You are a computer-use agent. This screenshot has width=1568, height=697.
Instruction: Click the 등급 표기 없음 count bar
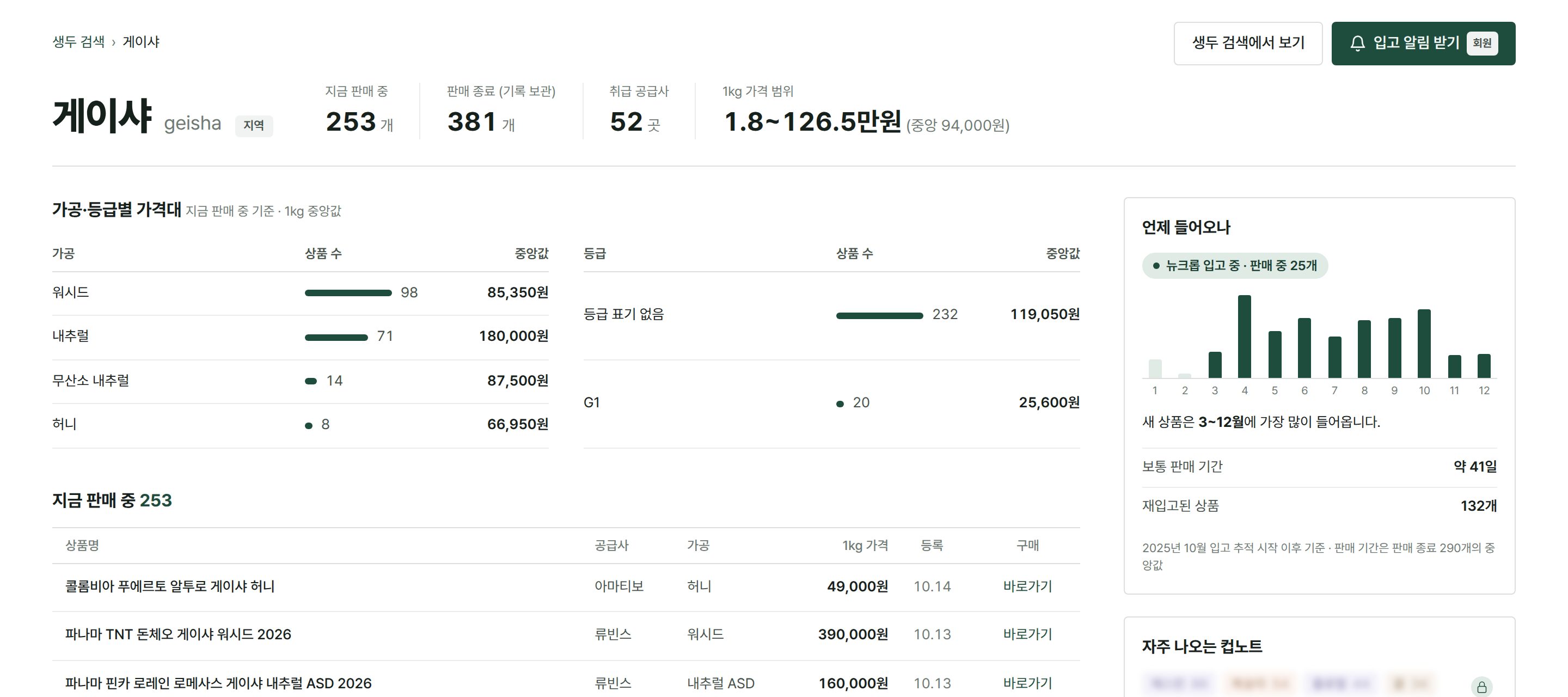click(880, 315)
